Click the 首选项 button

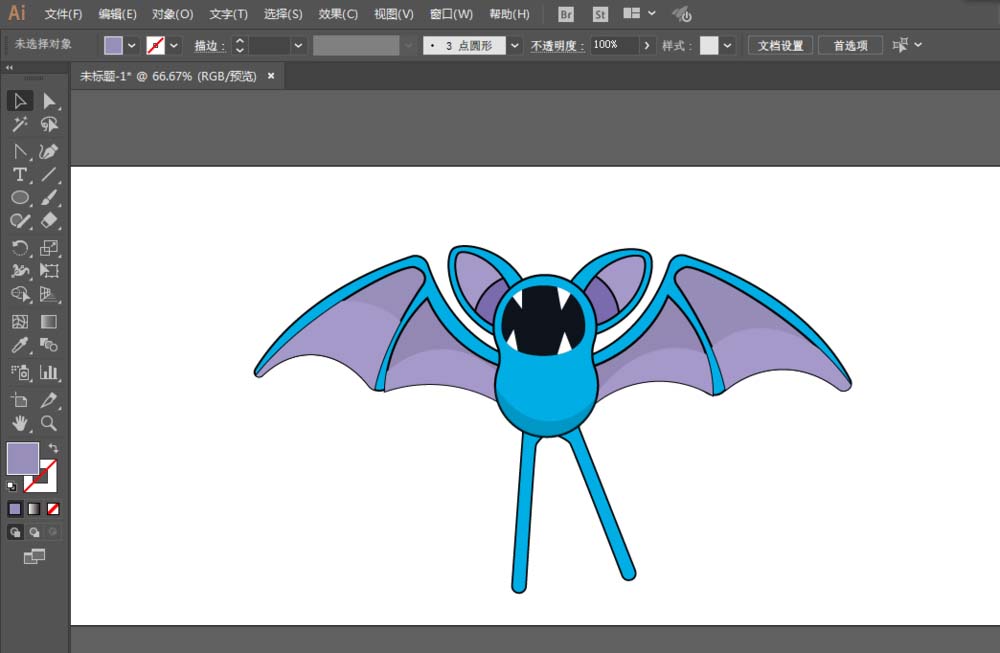pyautogui.click(x=850, y=45)
